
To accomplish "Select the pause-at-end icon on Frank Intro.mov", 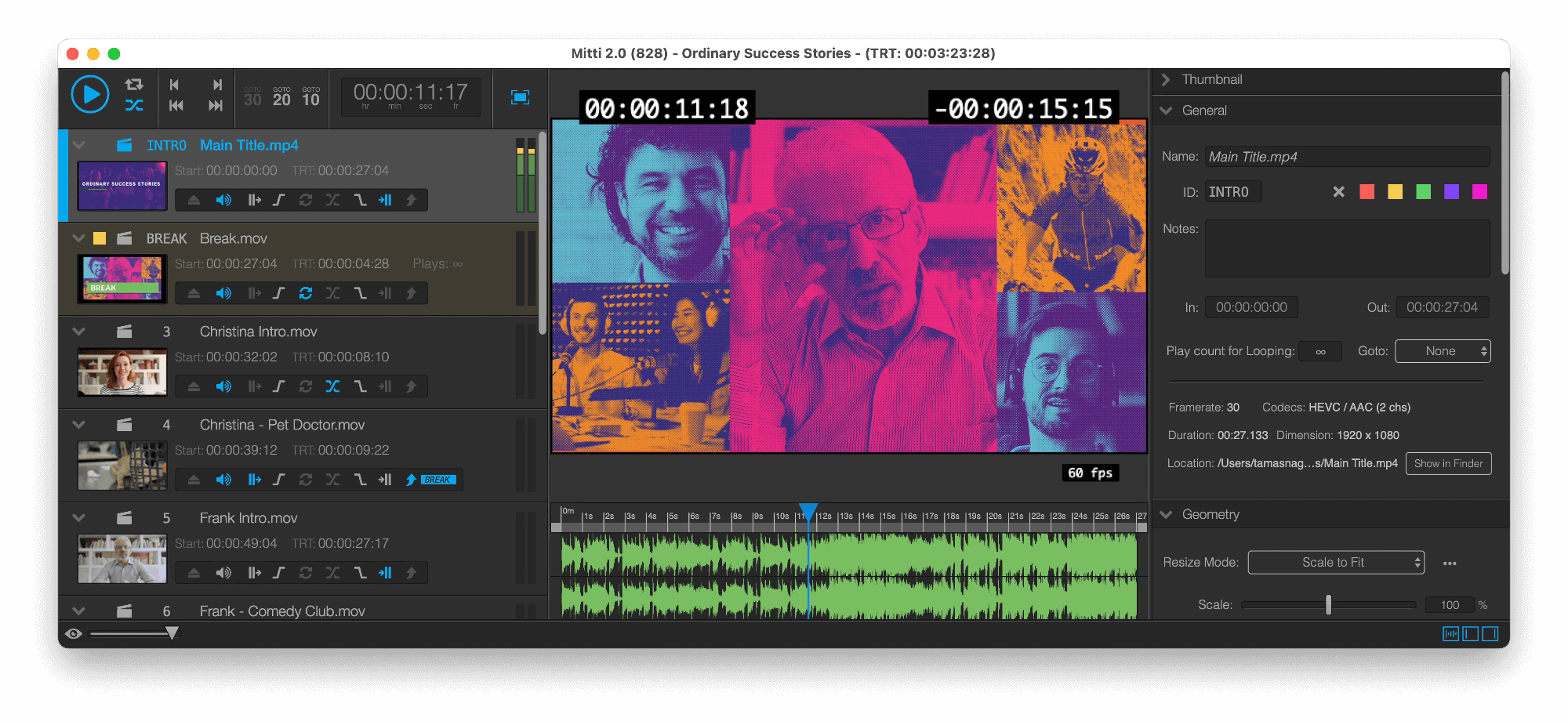I will click(385, 572).
